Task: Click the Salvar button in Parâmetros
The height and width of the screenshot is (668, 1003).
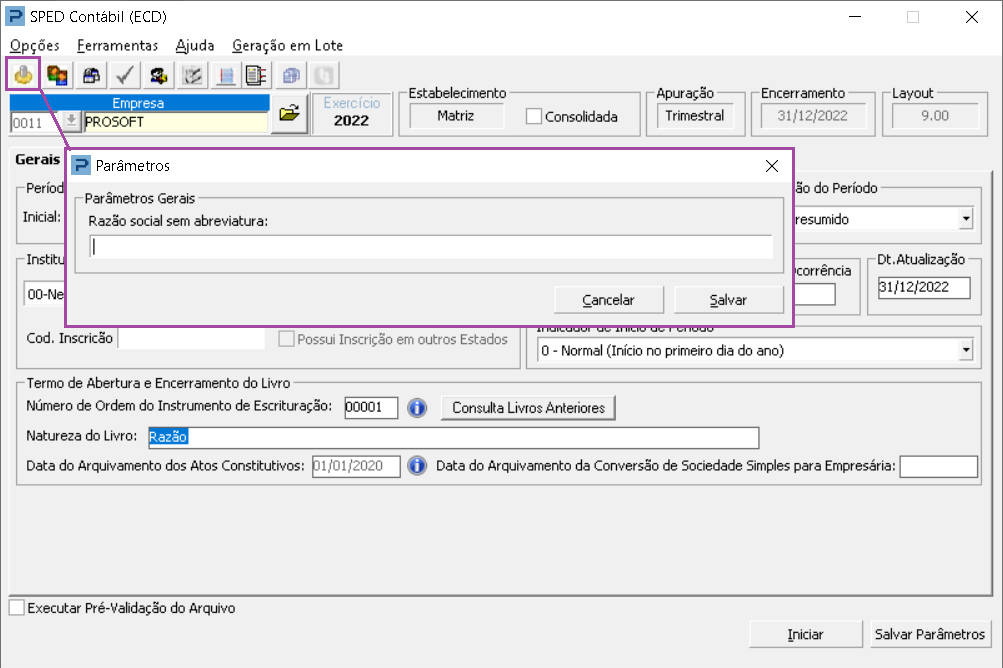Action: click(728, 299)
